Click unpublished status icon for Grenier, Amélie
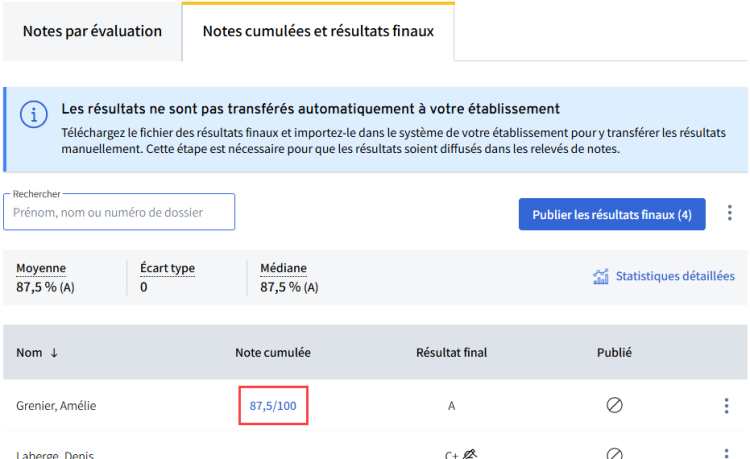The image size is (750, 459). click(x=614, y=405)
